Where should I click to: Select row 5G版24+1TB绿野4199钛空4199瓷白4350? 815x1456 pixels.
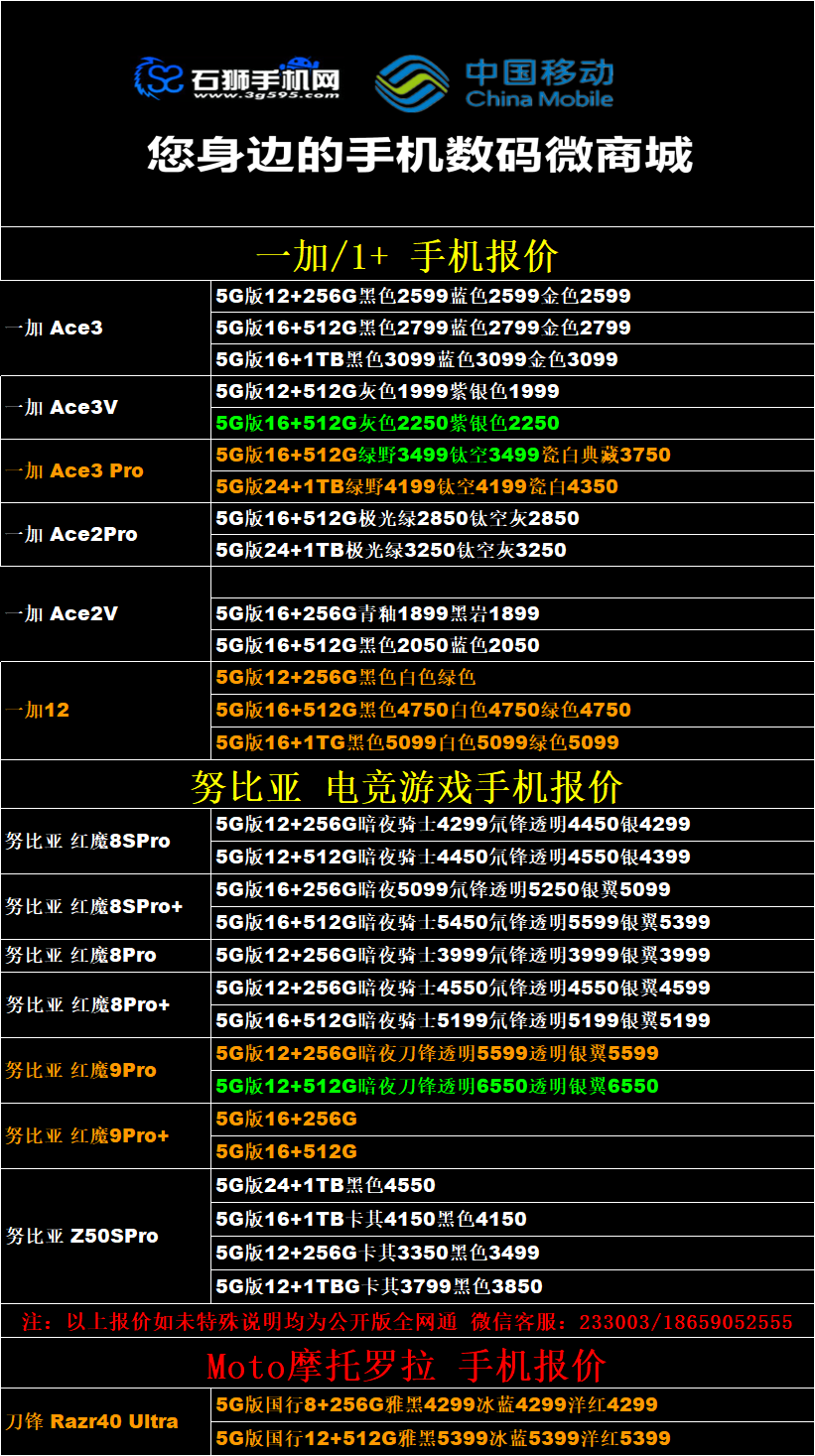(512, 486)
